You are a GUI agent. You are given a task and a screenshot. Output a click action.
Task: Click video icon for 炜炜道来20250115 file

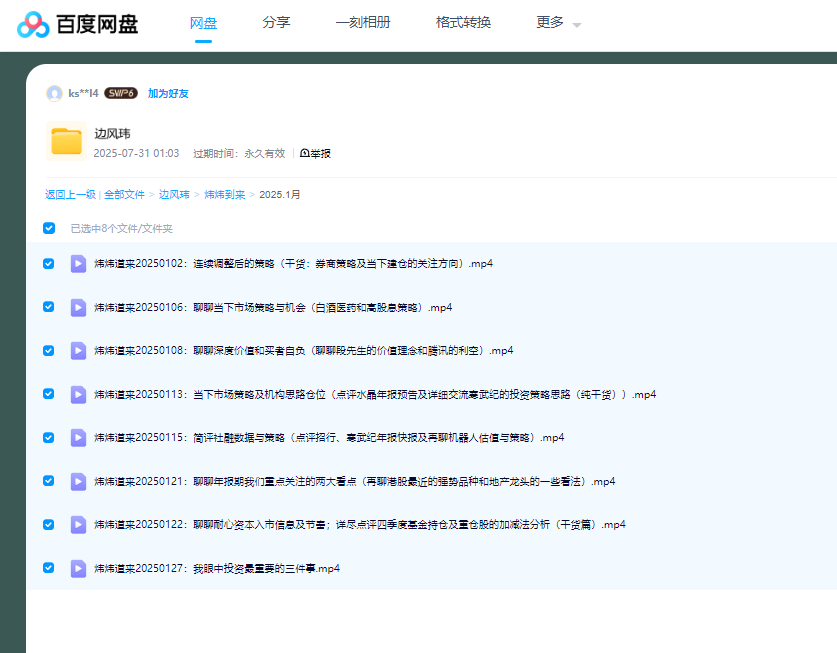coord(78,438)
